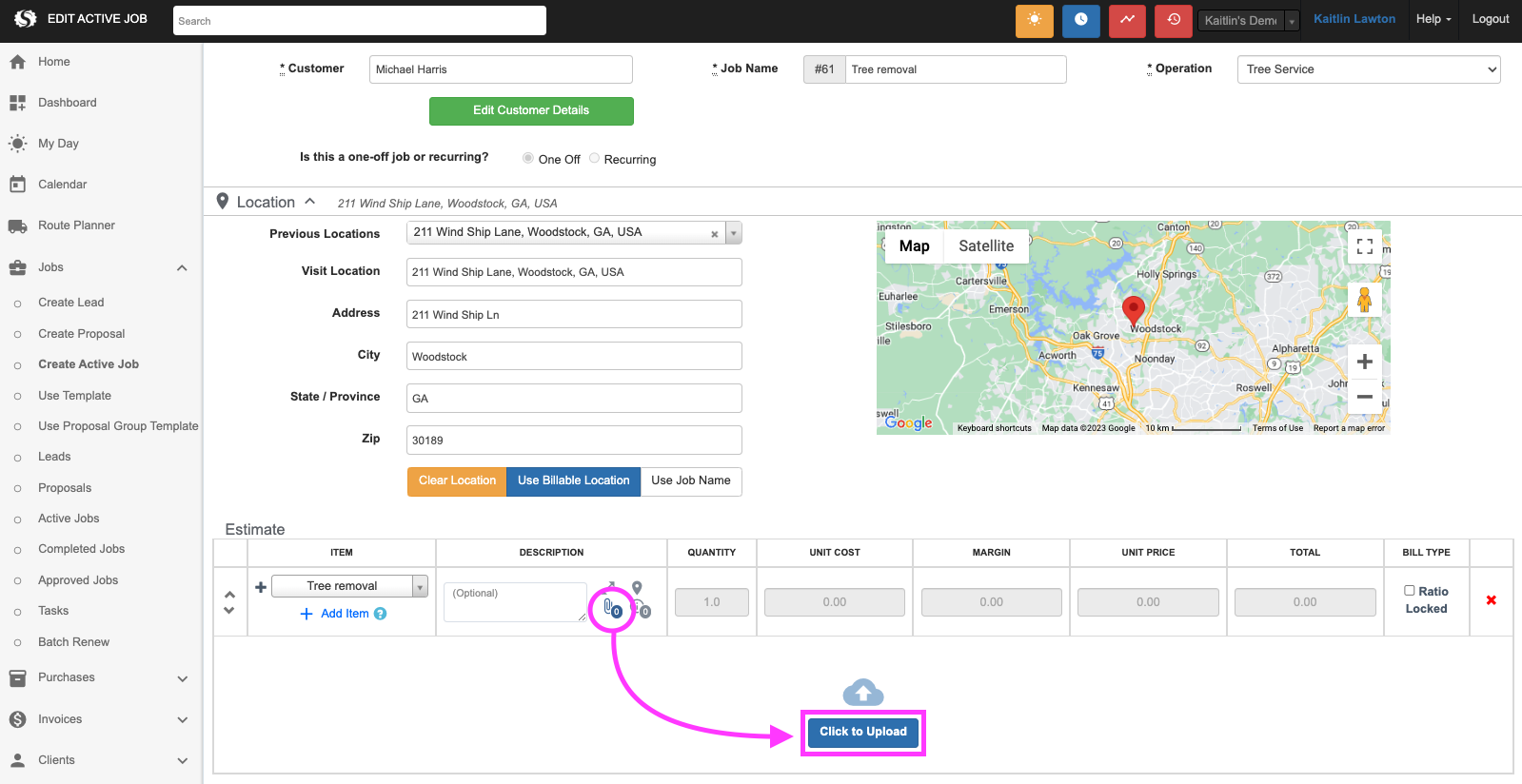Enter fullscreen on the map

pyautogui.click(x=1364, y=246)
